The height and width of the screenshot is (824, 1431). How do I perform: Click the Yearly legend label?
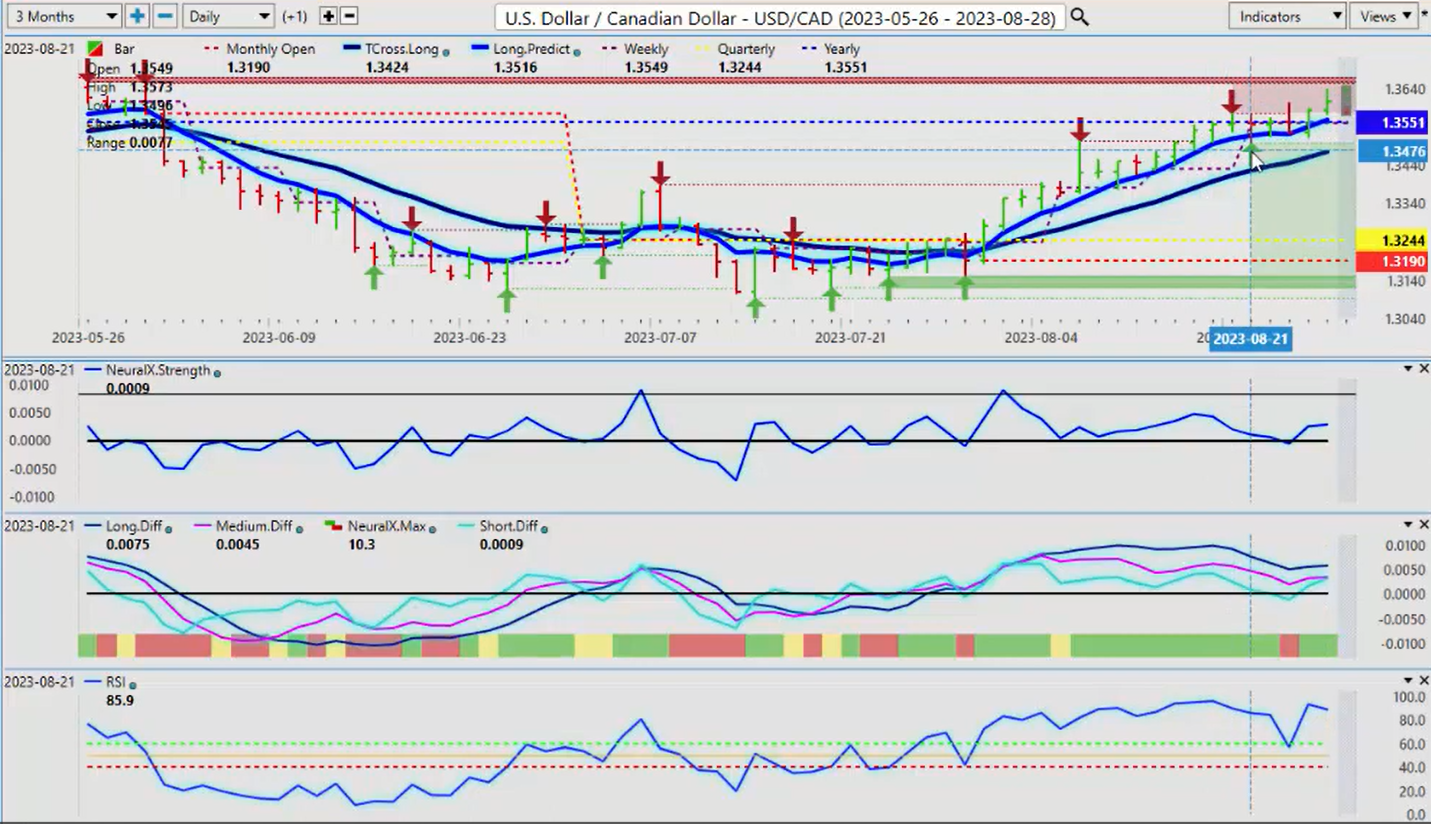tap(842, 49)
